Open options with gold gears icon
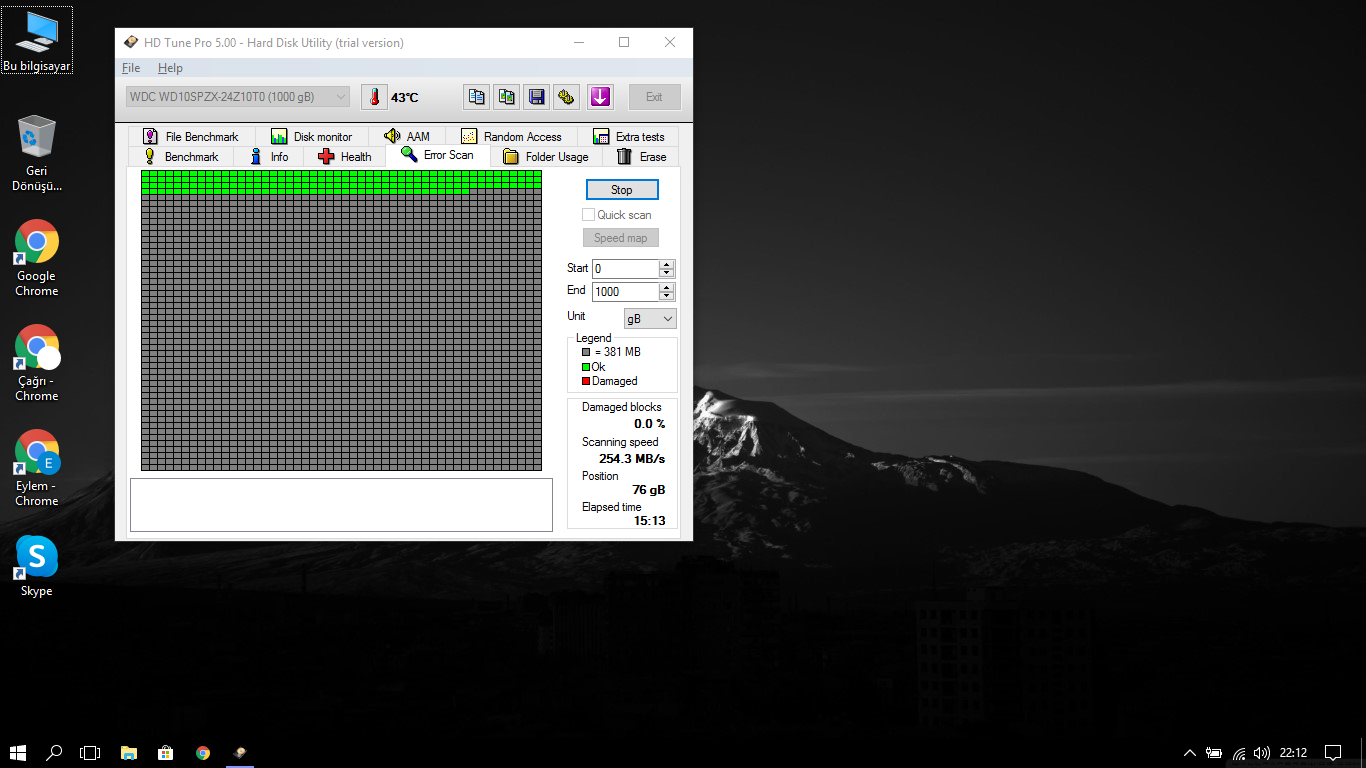 567,97
